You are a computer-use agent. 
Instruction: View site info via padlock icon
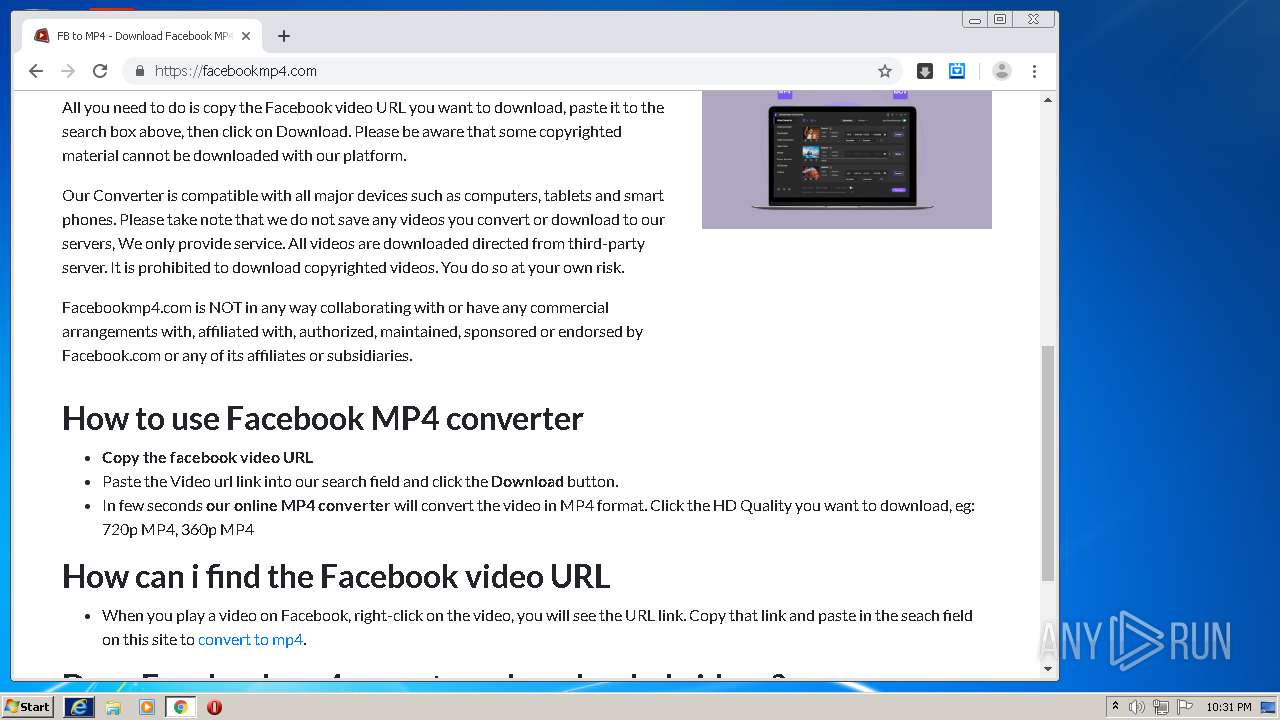click(x=139, y=71)
